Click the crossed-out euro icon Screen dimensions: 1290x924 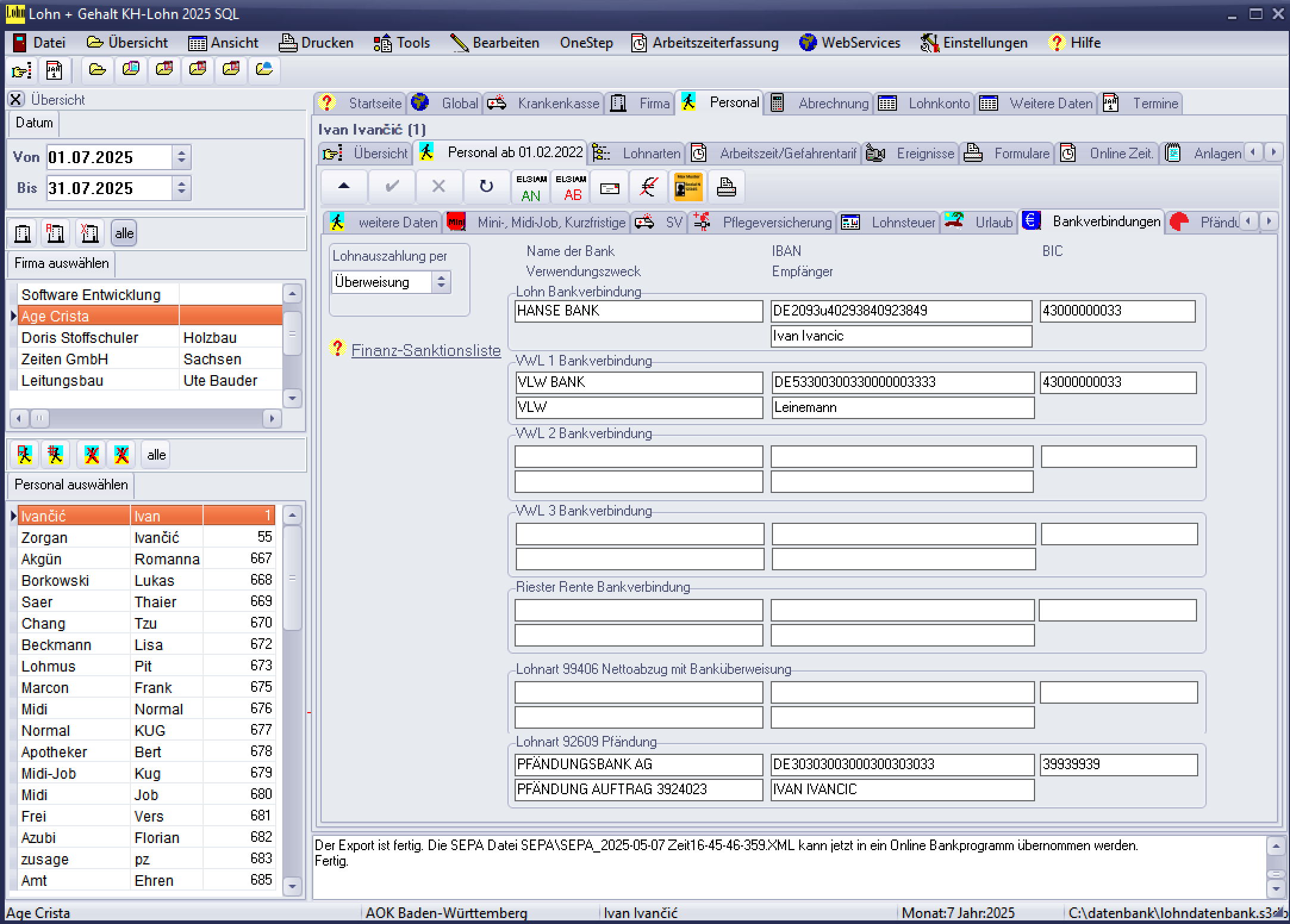tap(648, 188)
